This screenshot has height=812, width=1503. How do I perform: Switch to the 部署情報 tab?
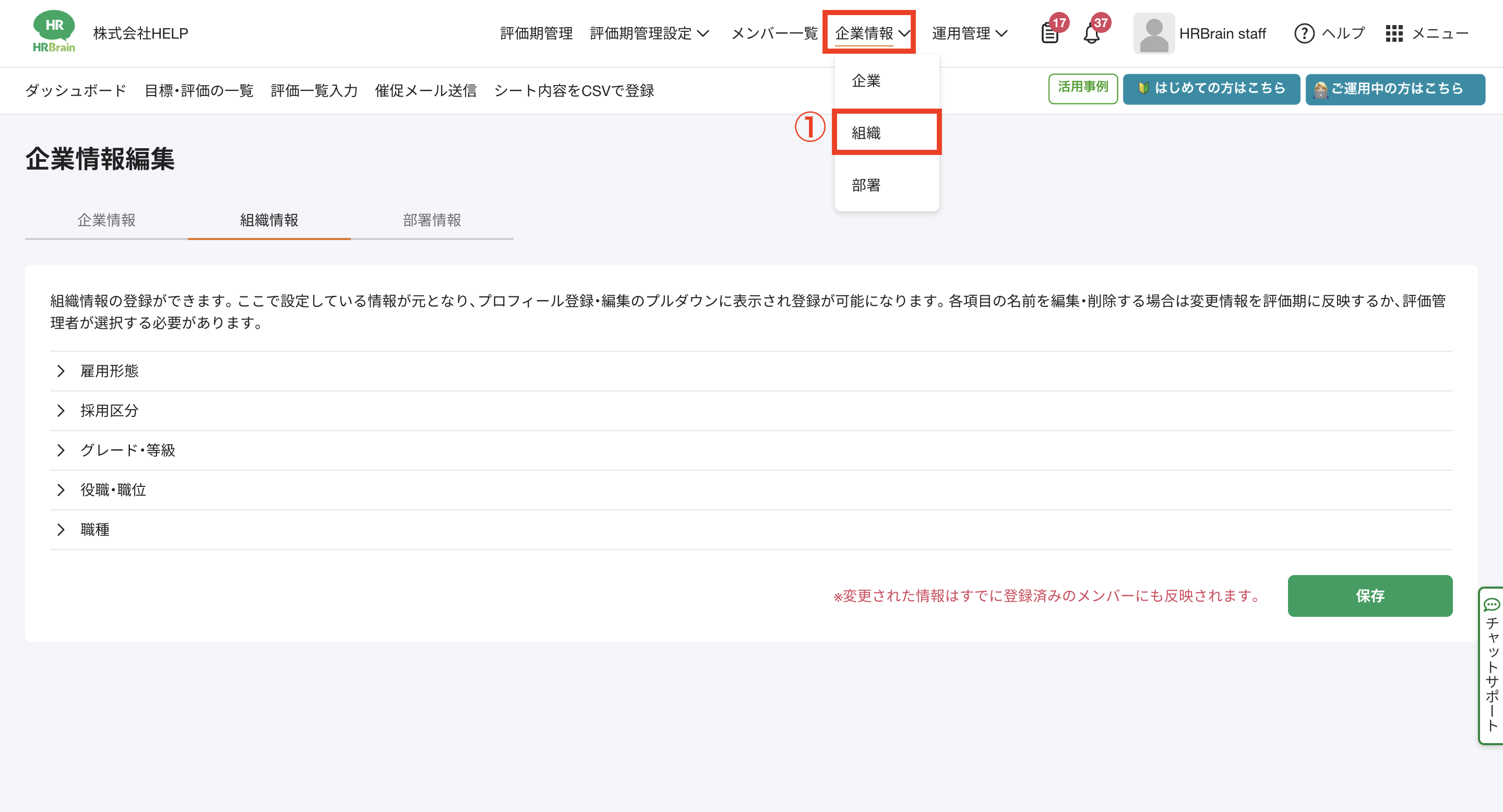tap(432, 221)
